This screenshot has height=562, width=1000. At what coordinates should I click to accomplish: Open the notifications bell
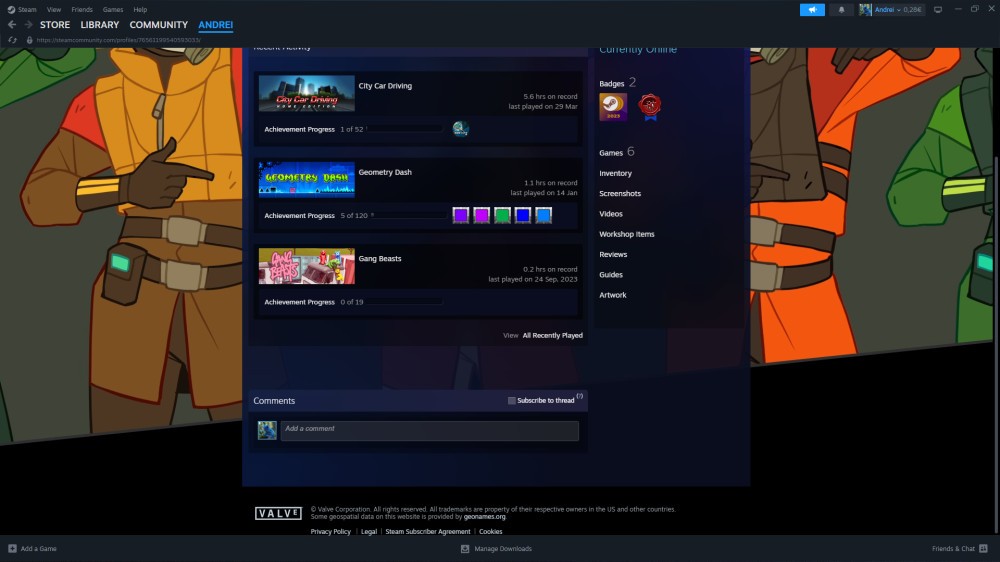(x=841, y=10)
